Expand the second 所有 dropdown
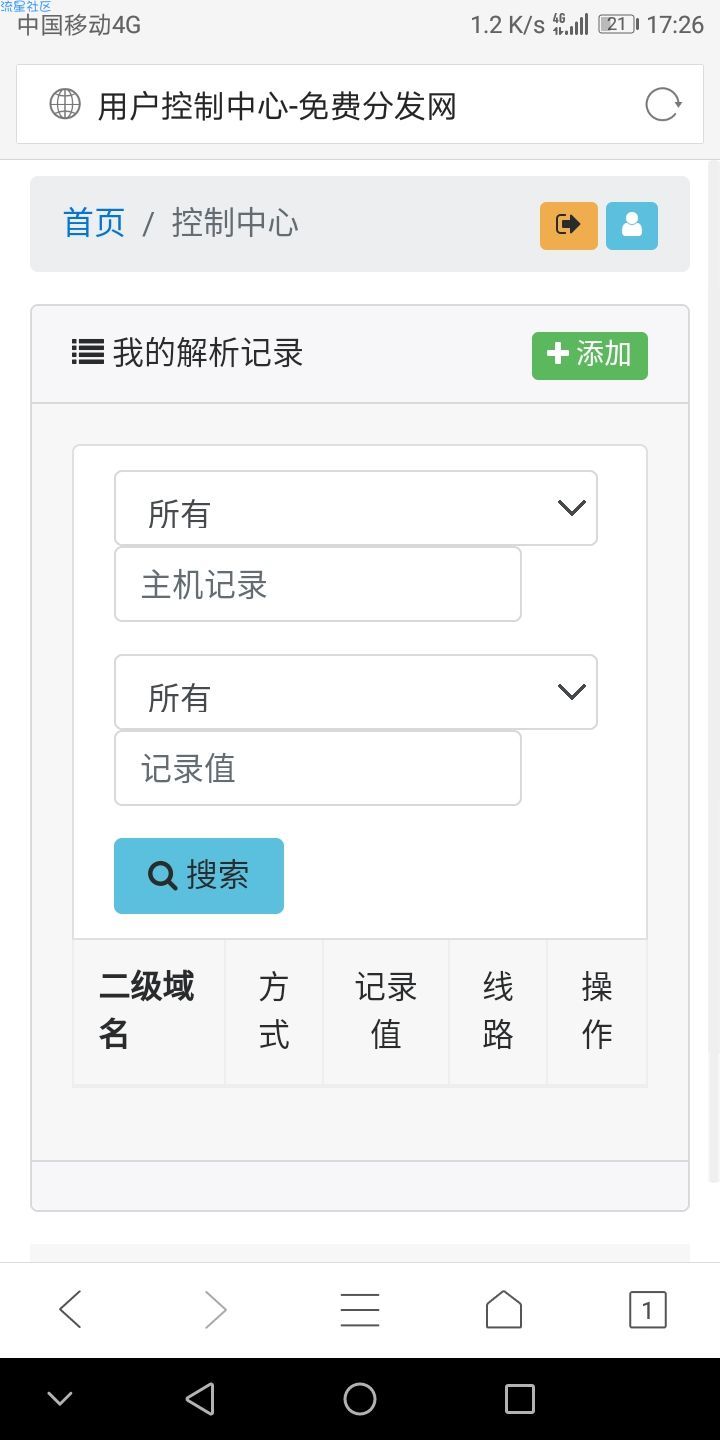This screenshot has height=1440, width=720. [356, 692]
